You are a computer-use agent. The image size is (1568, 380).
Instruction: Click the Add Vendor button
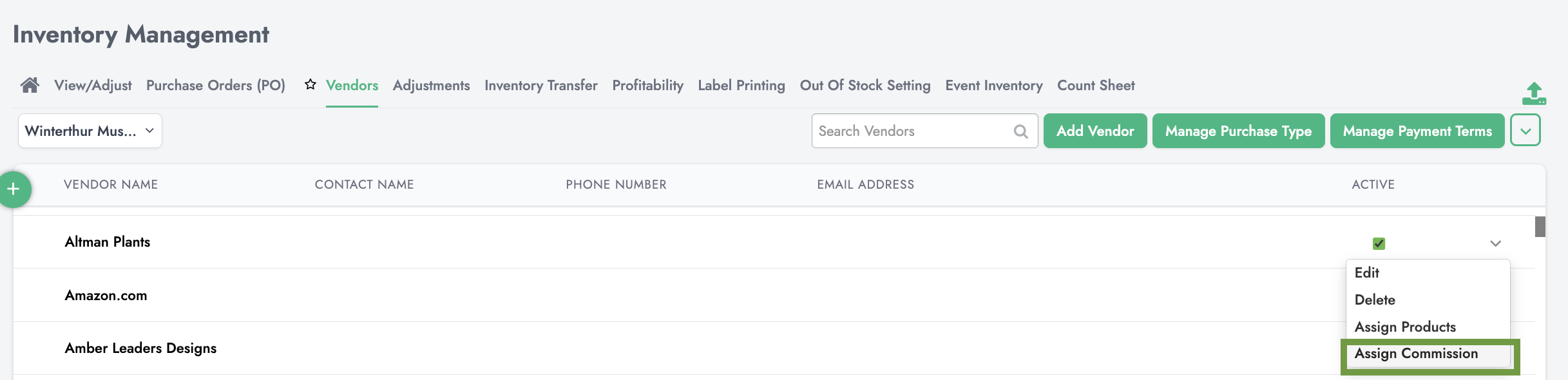coord(1095,131)
